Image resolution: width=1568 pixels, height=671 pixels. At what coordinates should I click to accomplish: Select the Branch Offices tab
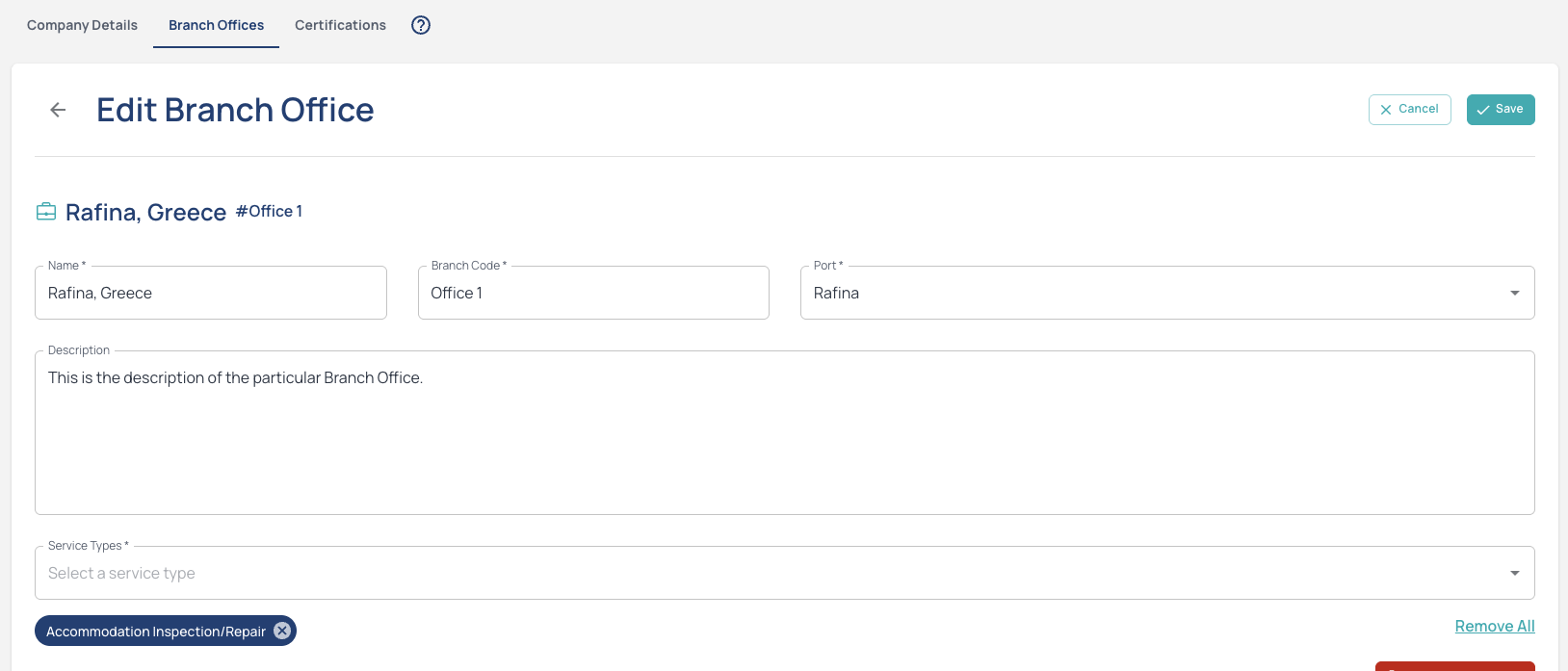(216, 25)
